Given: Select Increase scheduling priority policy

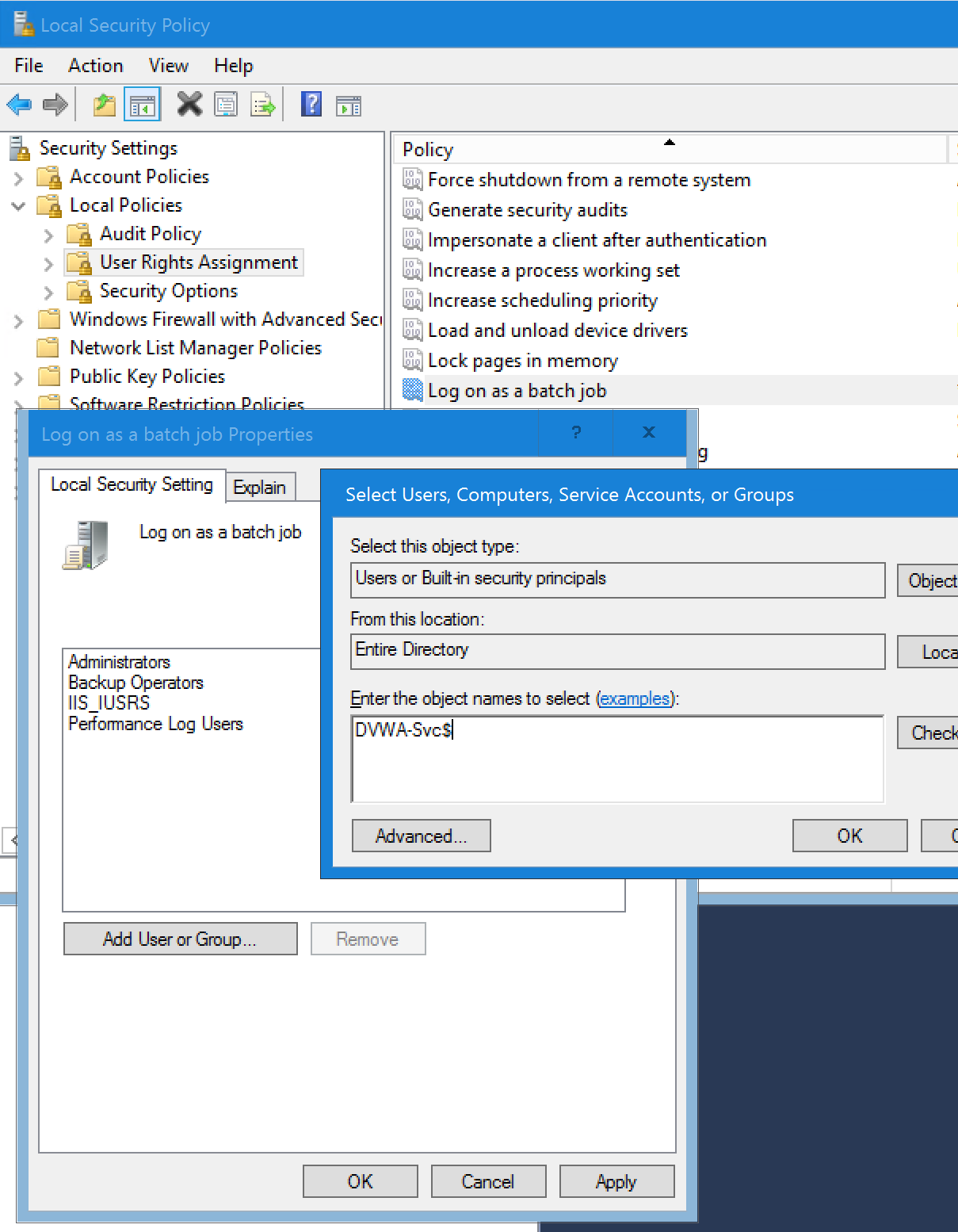Looking at the screenshot, I should point(543,300).
